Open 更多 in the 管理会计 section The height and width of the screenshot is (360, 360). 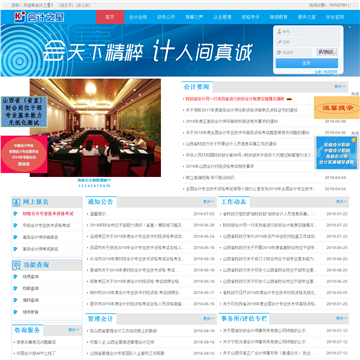209,319
